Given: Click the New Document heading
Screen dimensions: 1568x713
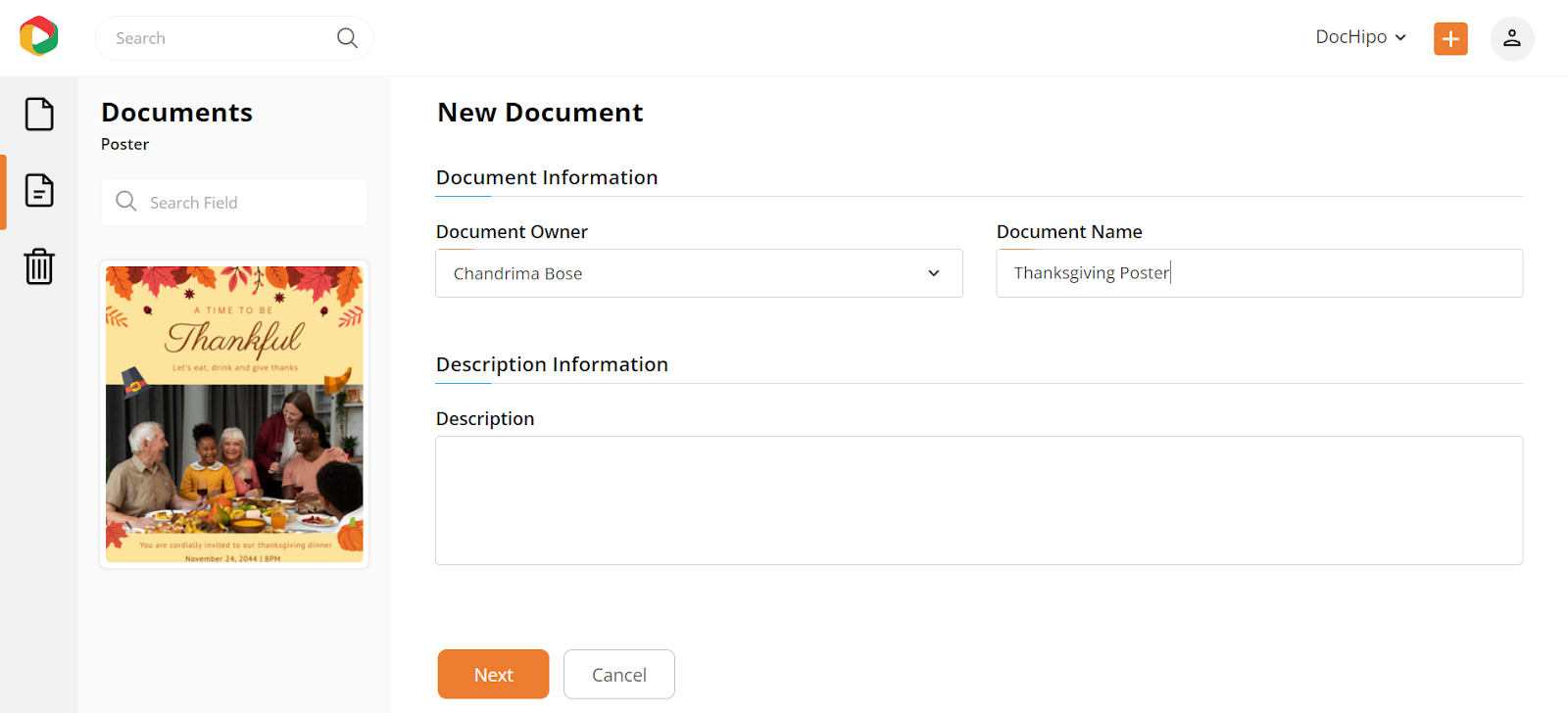Looking at the screenshot, I should click(540, 113).
